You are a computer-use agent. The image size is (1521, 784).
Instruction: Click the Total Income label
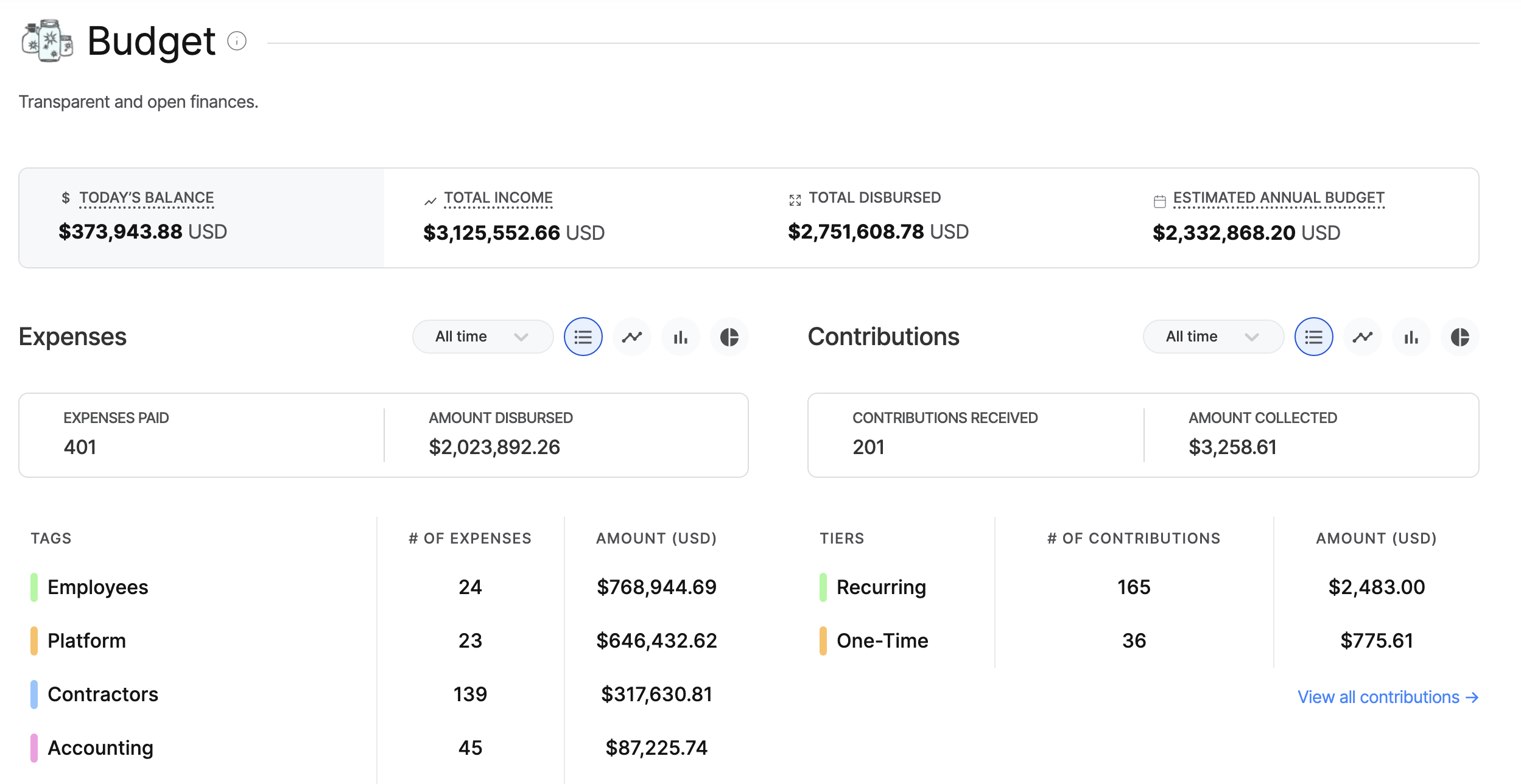click(497, 198)
